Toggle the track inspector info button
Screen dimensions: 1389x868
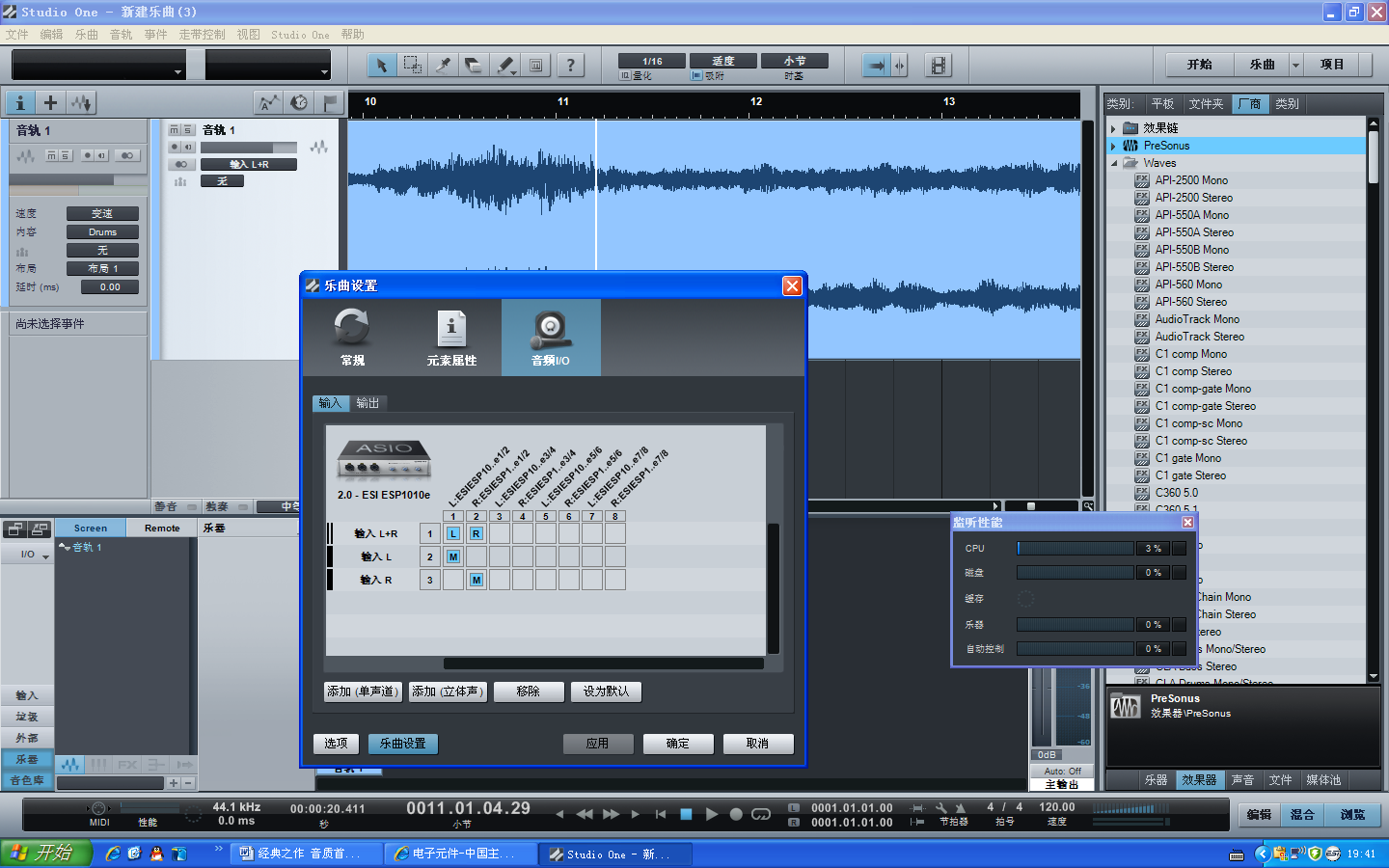tap(20, 102)
